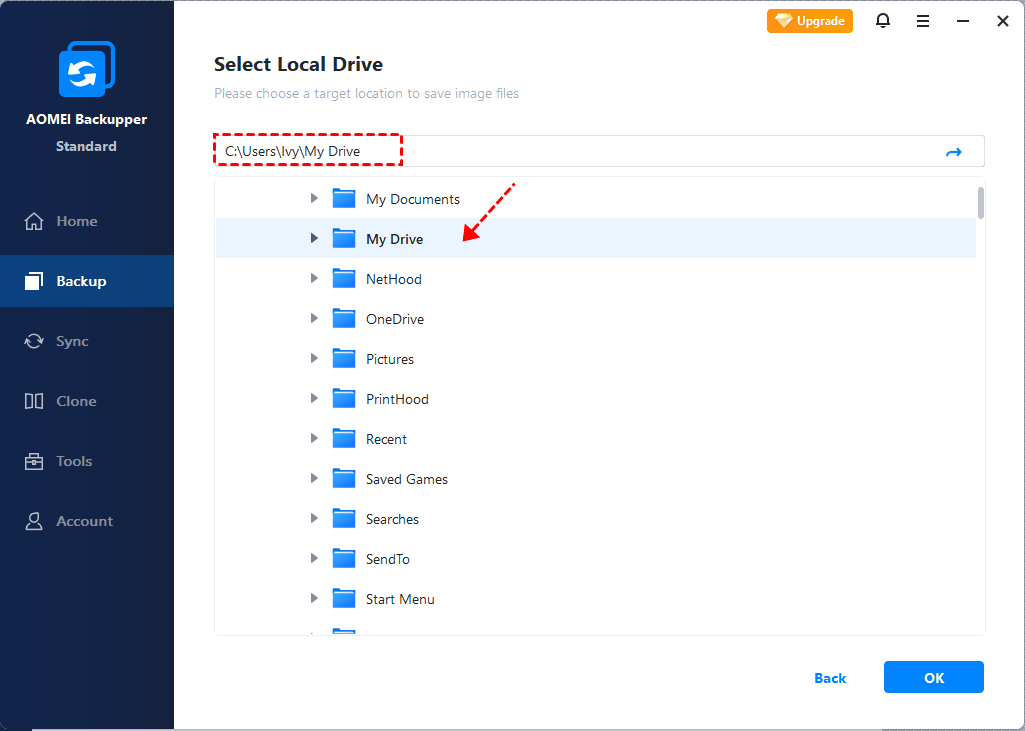Screen dimensions: 1025x731
Task: Click the Searches folder icon
Action: click(344, 518)
